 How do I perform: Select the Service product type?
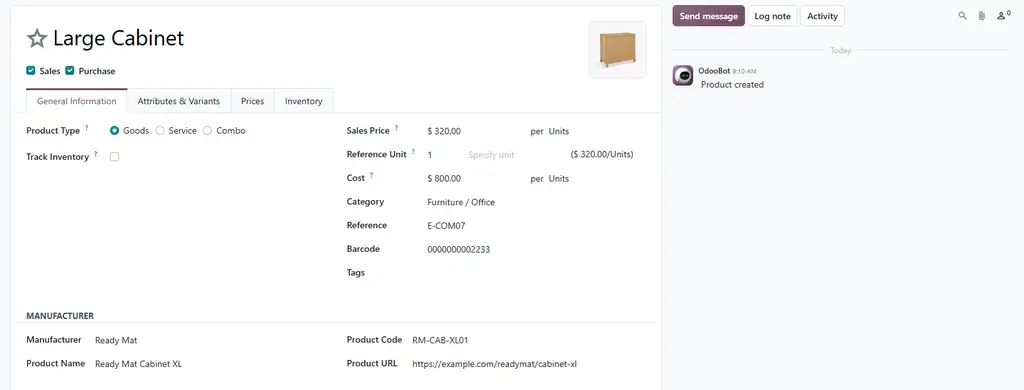click(160, 131)
